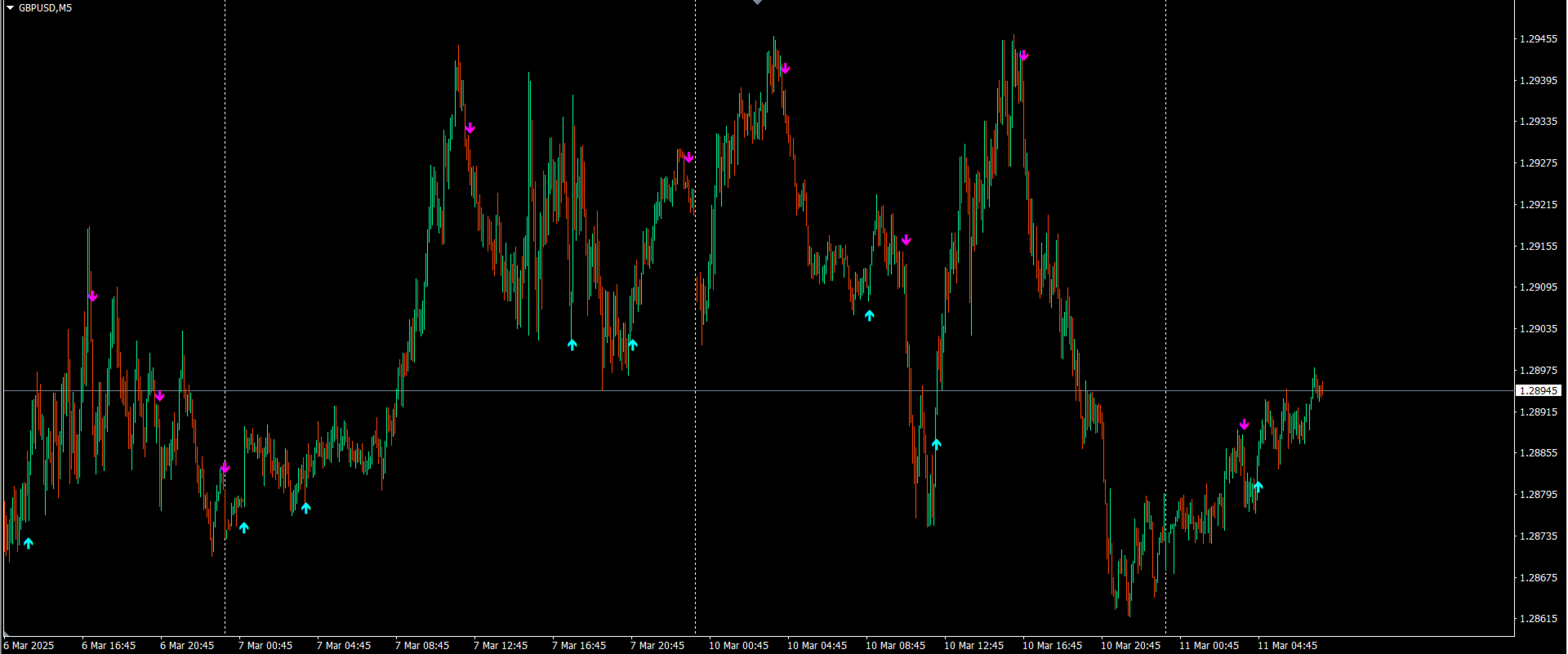
Task: Select the 7 Mar 08:45 time label
Action: (422, 646)
